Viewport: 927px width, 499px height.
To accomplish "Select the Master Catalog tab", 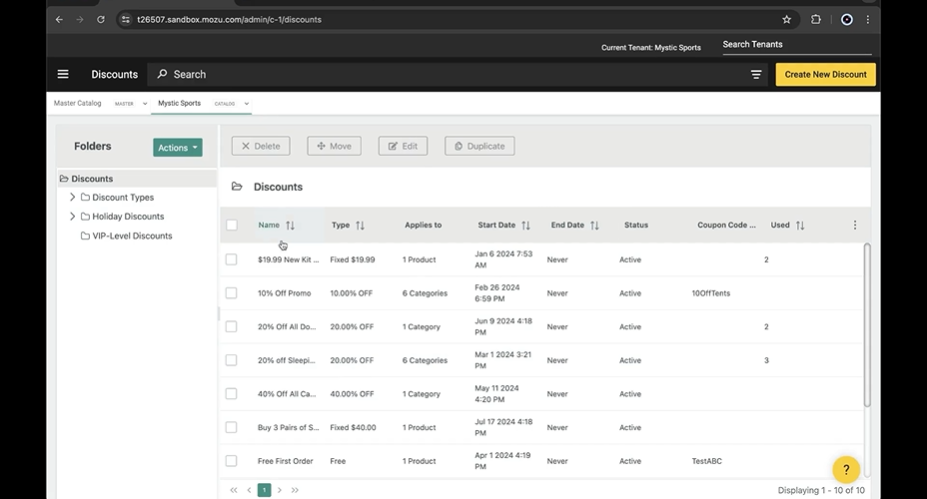I will click(x=77, y=103).
